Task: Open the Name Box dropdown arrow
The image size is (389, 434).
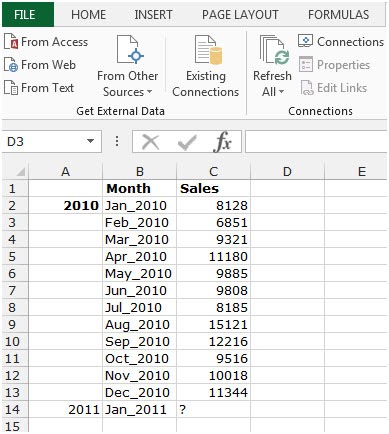Action: click(x=90, y=141)
